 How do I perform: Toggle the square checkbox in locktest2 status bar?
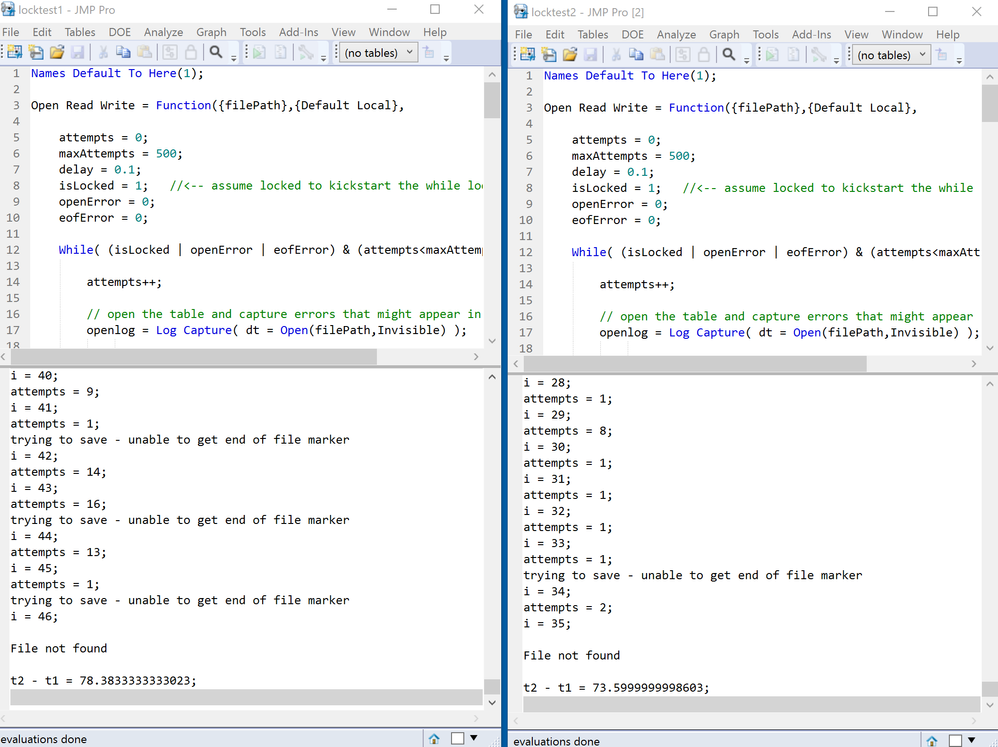click(x=955, y=741)
